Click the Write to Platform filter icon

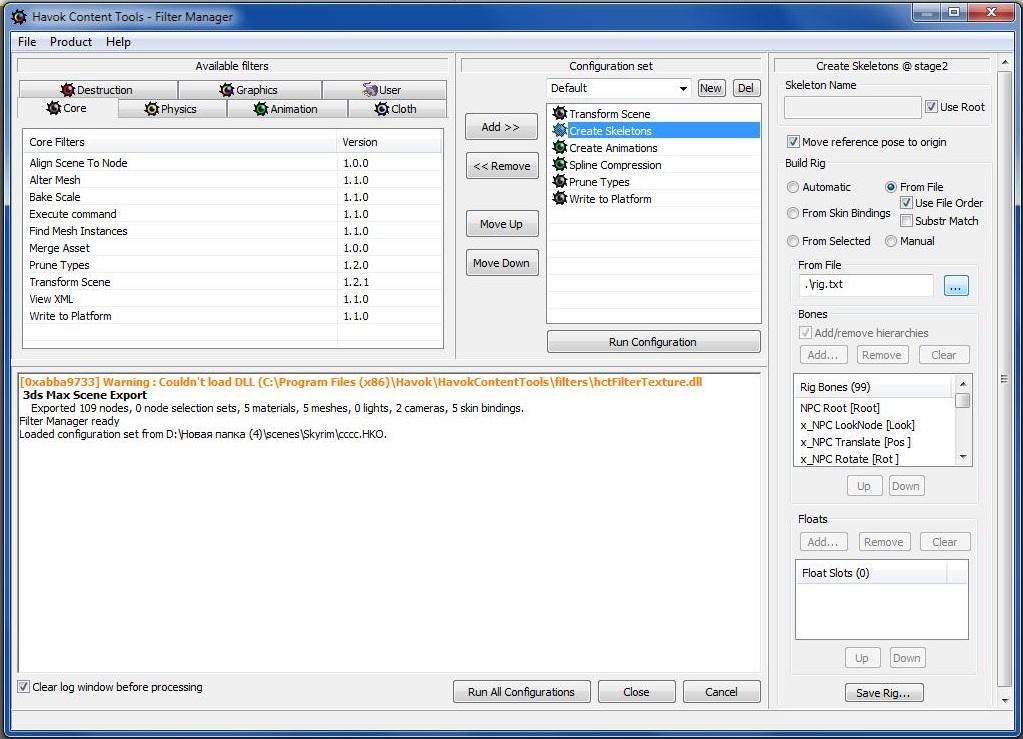[559, 198]
